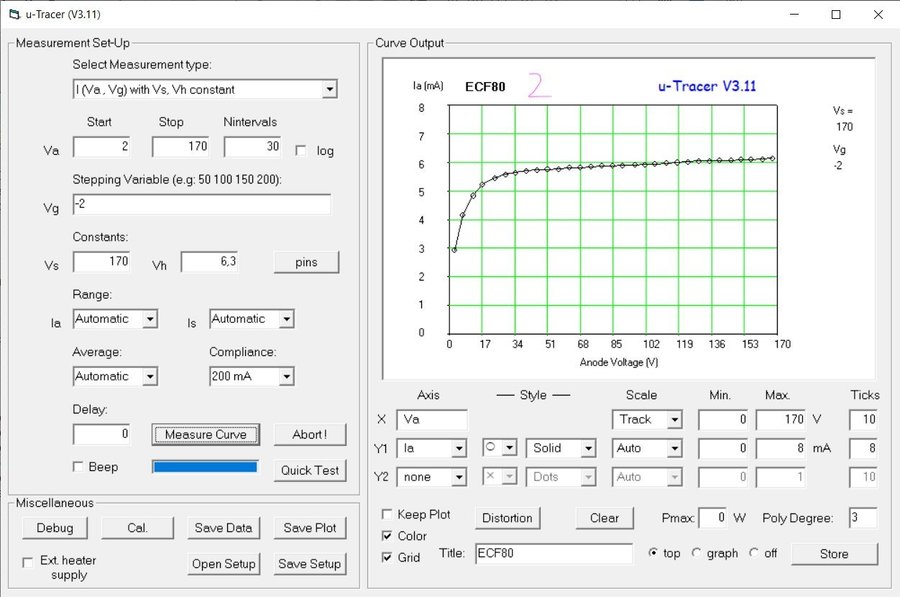
Task: Click the u-Tracer app icon in title bar
Action: click(x=13, y=14)
